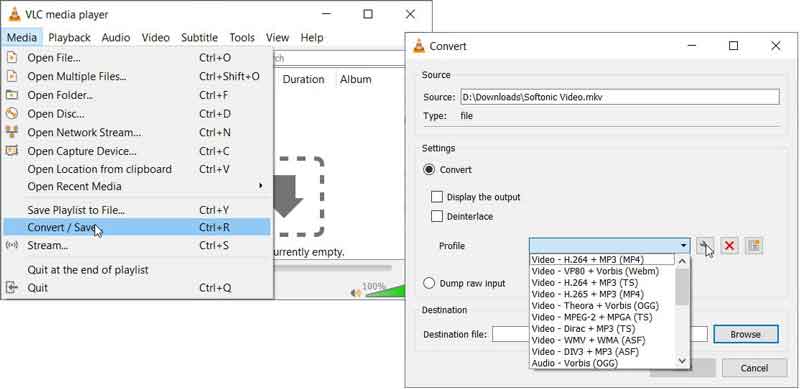Enable the Display the output checkbox
The image size is (800, 389).
(437, 197)
